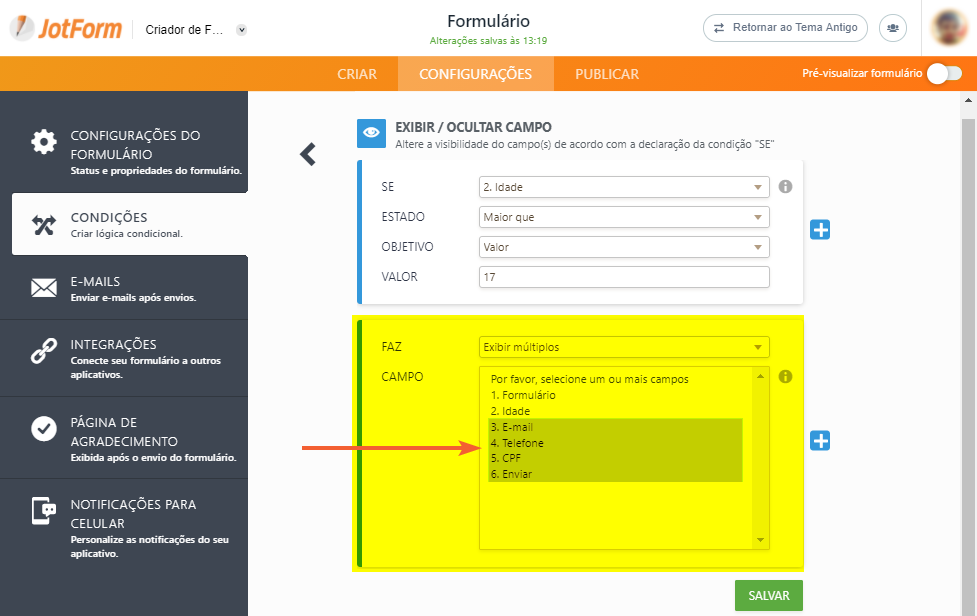The image size is (977, 616).
Task: Add condition rule with upper plus icon
Action: coord(820,230)
